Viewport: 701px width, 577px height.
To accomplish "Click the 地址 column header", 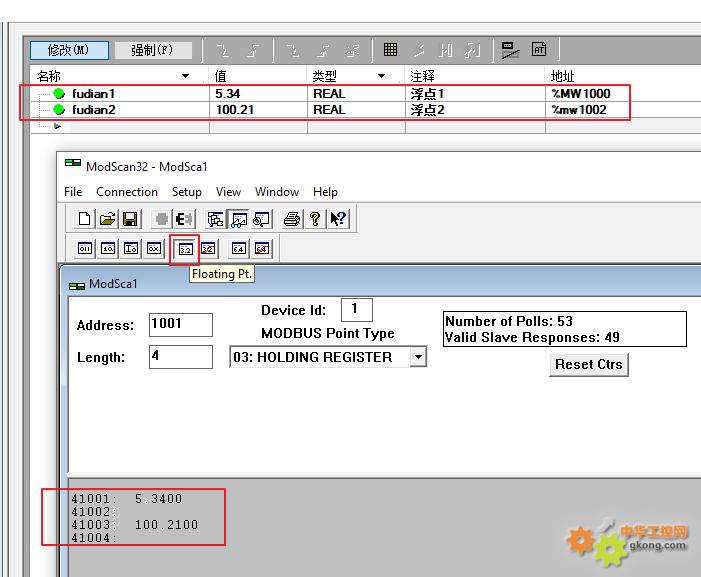I will pos(623,76).
